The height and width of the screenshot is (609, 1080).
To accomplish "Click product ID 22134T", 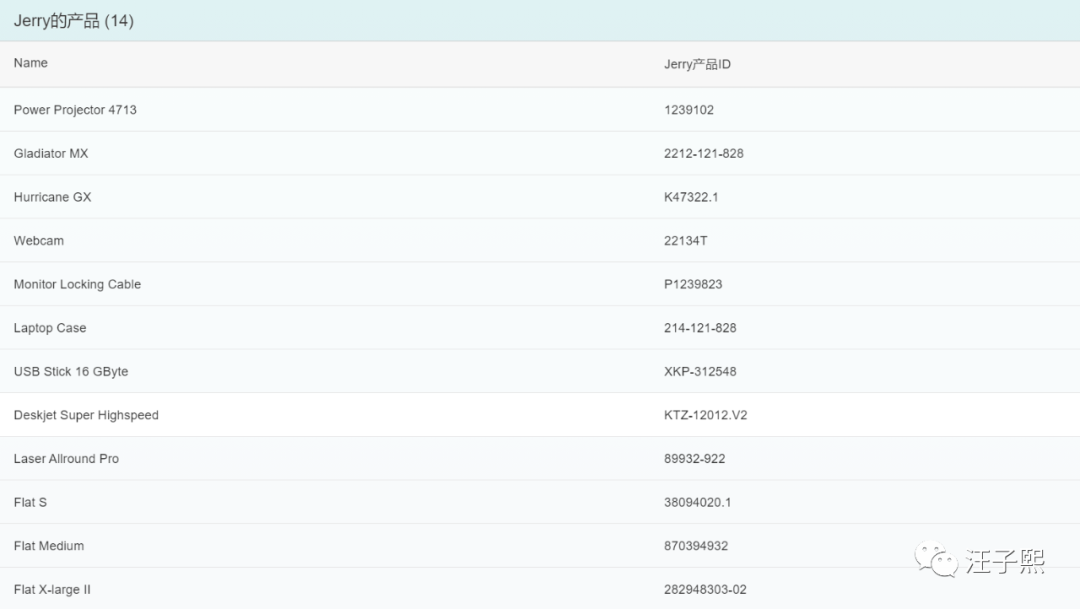I will point(685,240).
